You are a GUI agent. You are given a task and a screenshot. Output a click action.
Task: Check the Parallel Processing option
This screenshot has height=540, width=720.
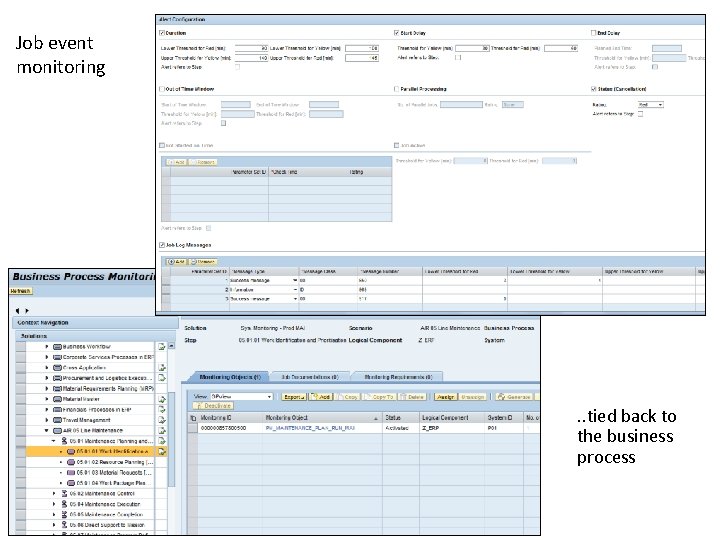[x=396, y=89]
